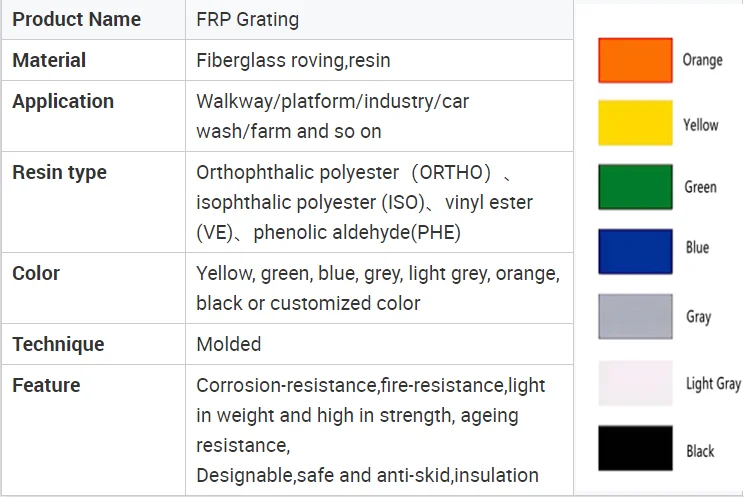This screenshot has width=744, height=497.
Task: Choose the blue color swatch
Action: [635, 251]
